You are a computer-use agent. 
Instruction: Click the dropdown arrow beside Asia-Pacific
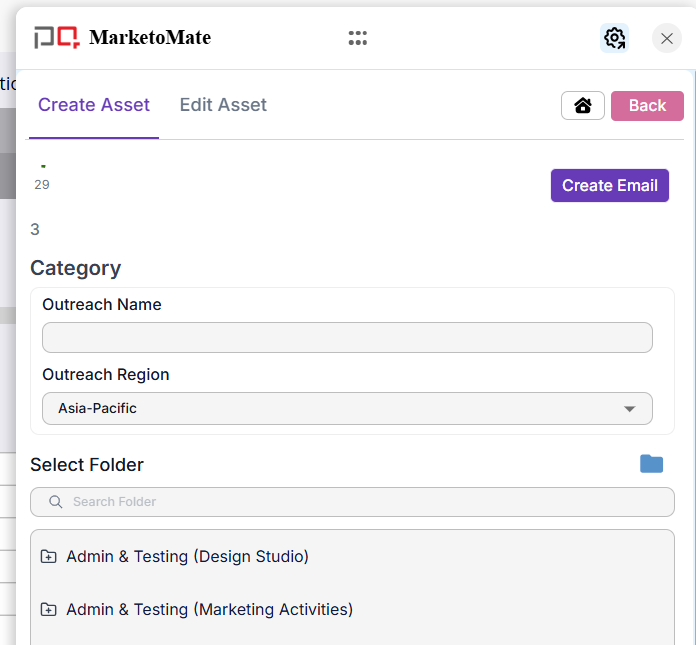point(629,409)
